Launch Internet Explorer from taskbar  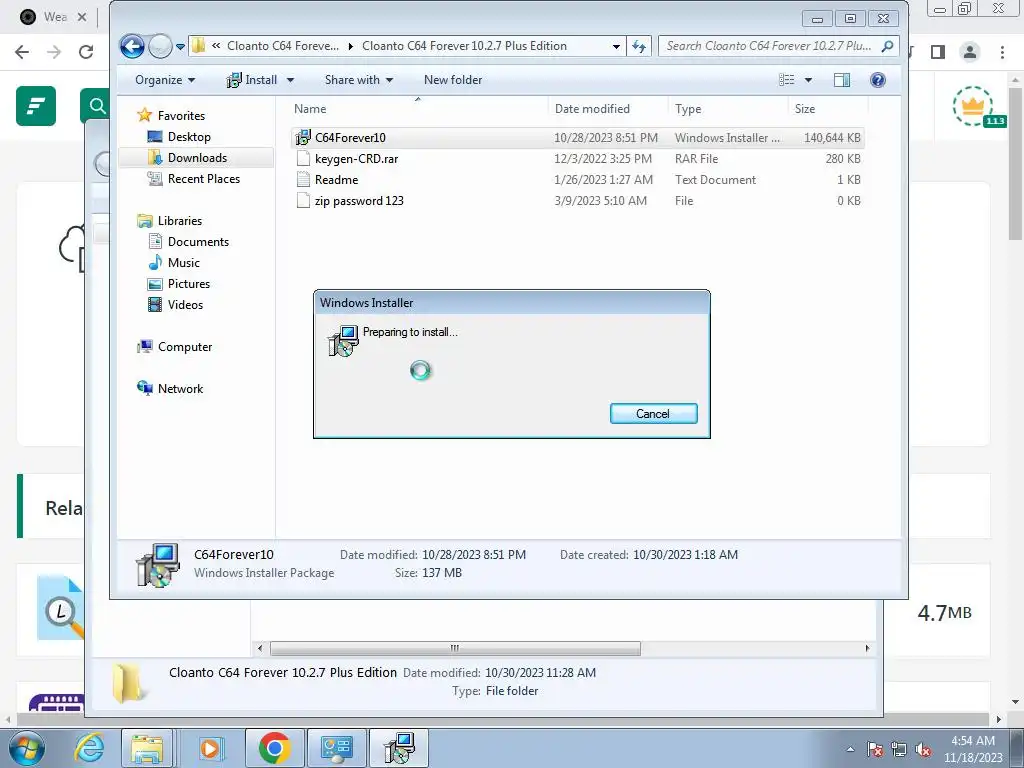click(89, 748)
